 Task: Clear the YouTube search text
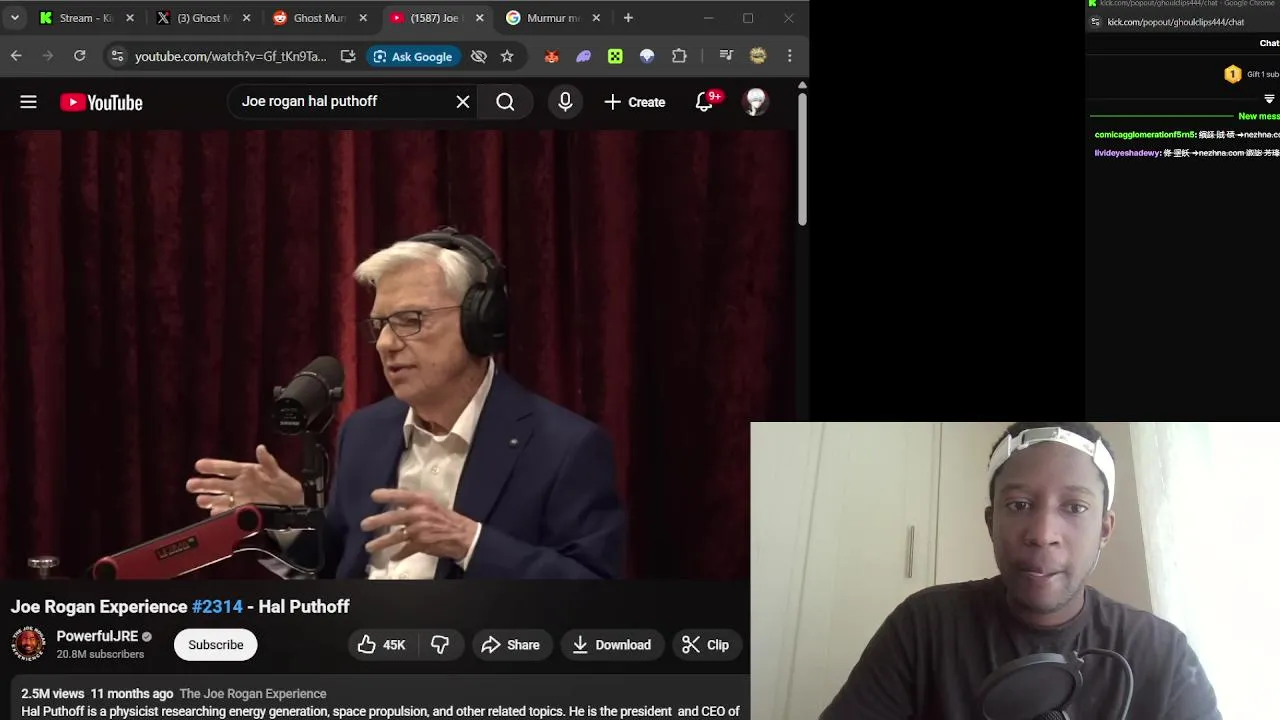click(463, 102)
